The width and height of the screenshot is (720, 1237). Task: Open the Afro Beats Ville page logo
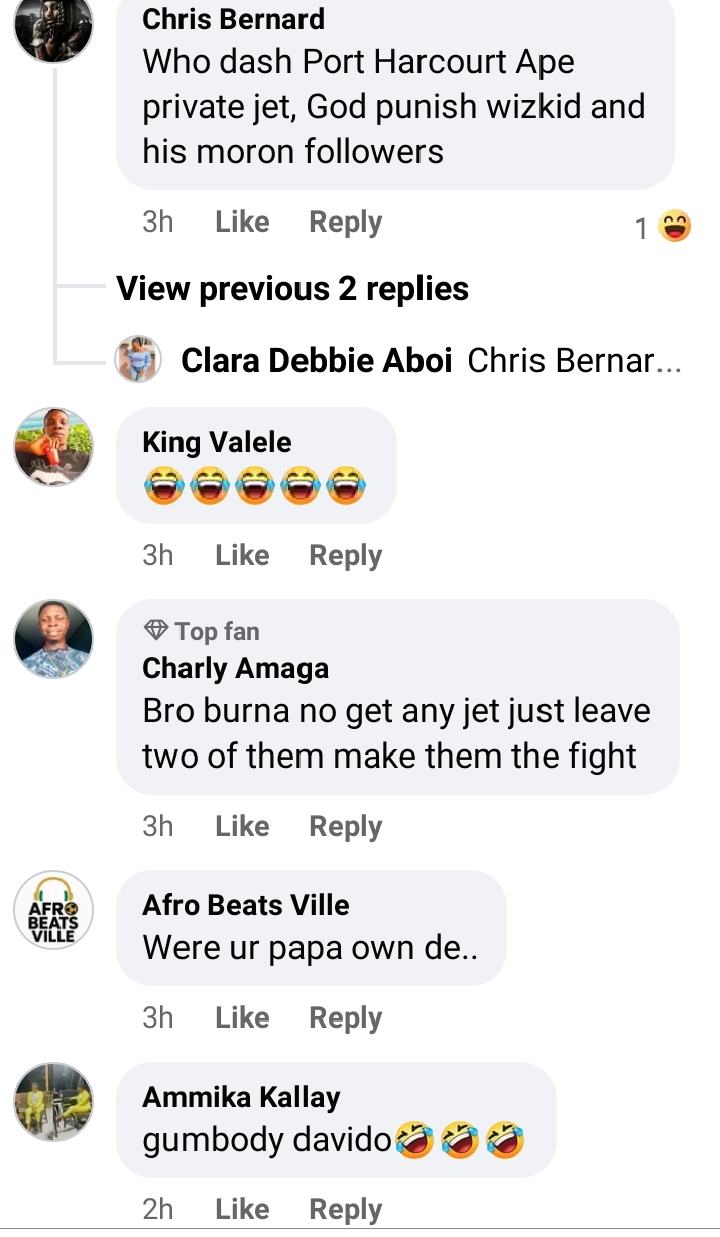click(53, 909)
